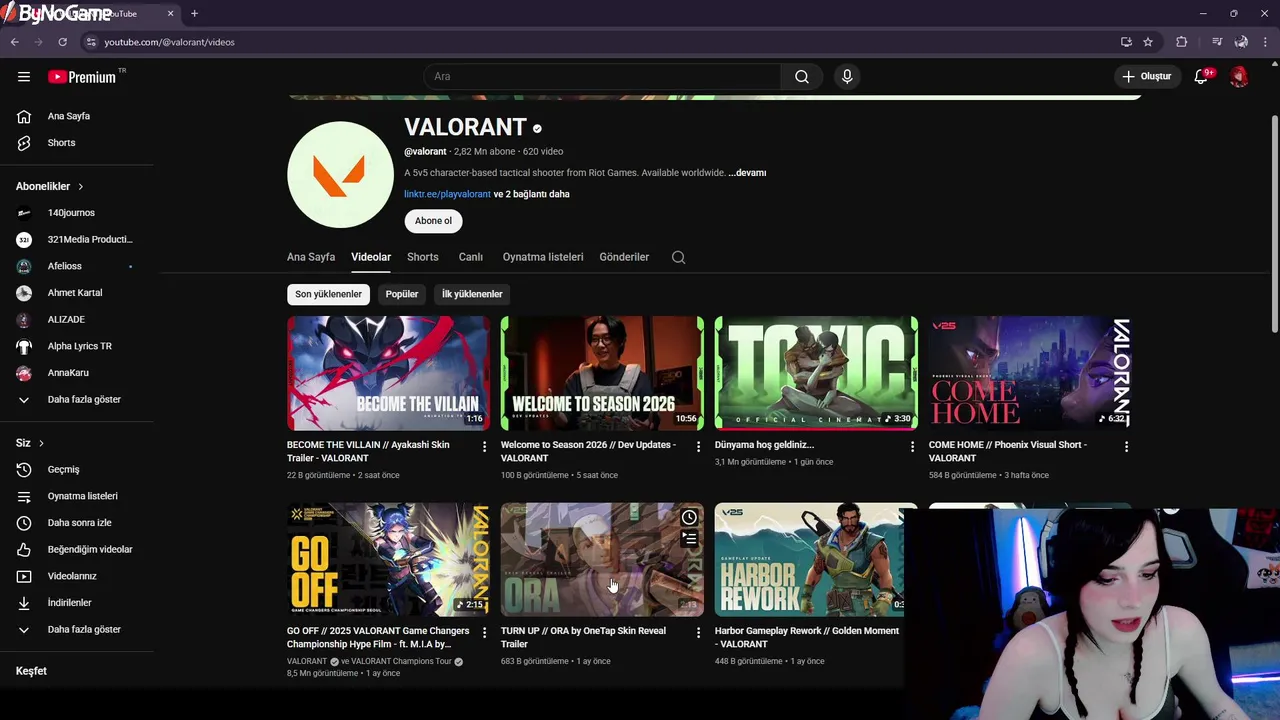Viewport: 1280px width, 720px height.
Task: Expand channel description with ...devamı
Action: click(x=747, y=173)
